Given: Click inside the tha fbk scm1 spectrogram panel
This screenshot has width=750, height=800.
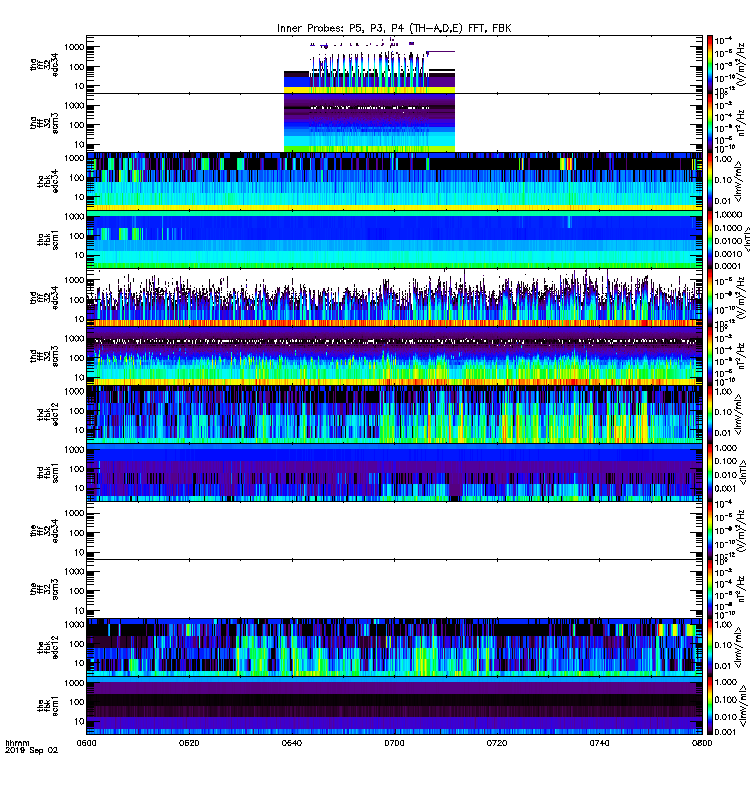Looking at the screenshot, I should point(394,240).
